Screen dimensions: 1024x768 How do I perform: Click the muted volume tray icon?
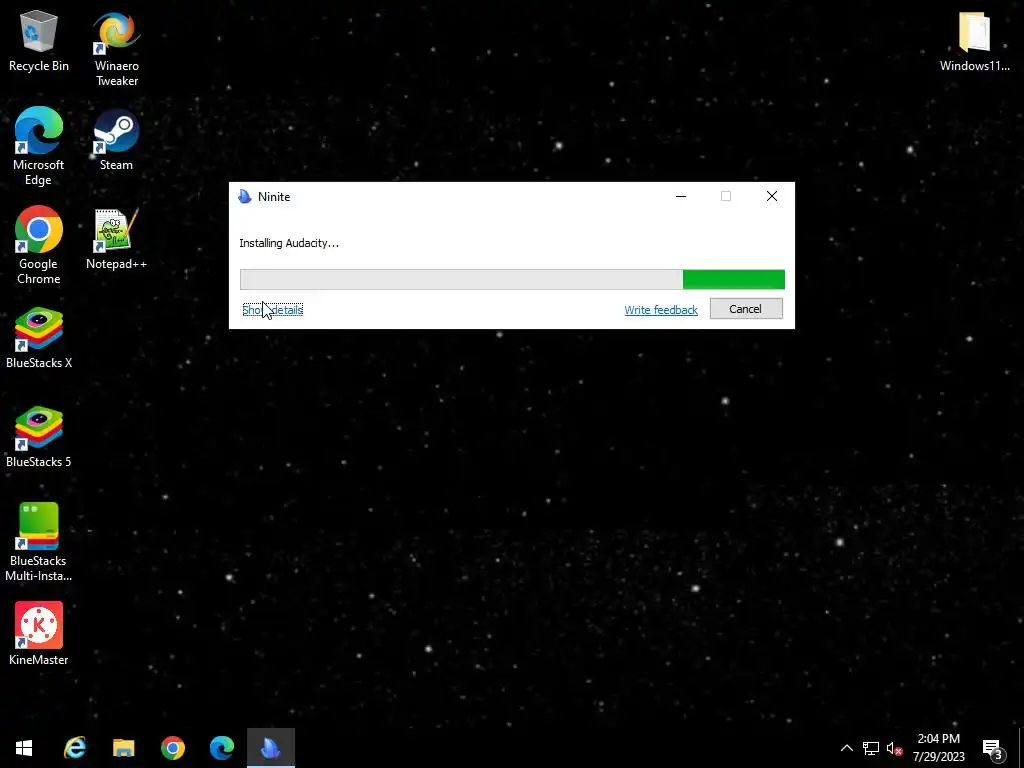point(894,748)
